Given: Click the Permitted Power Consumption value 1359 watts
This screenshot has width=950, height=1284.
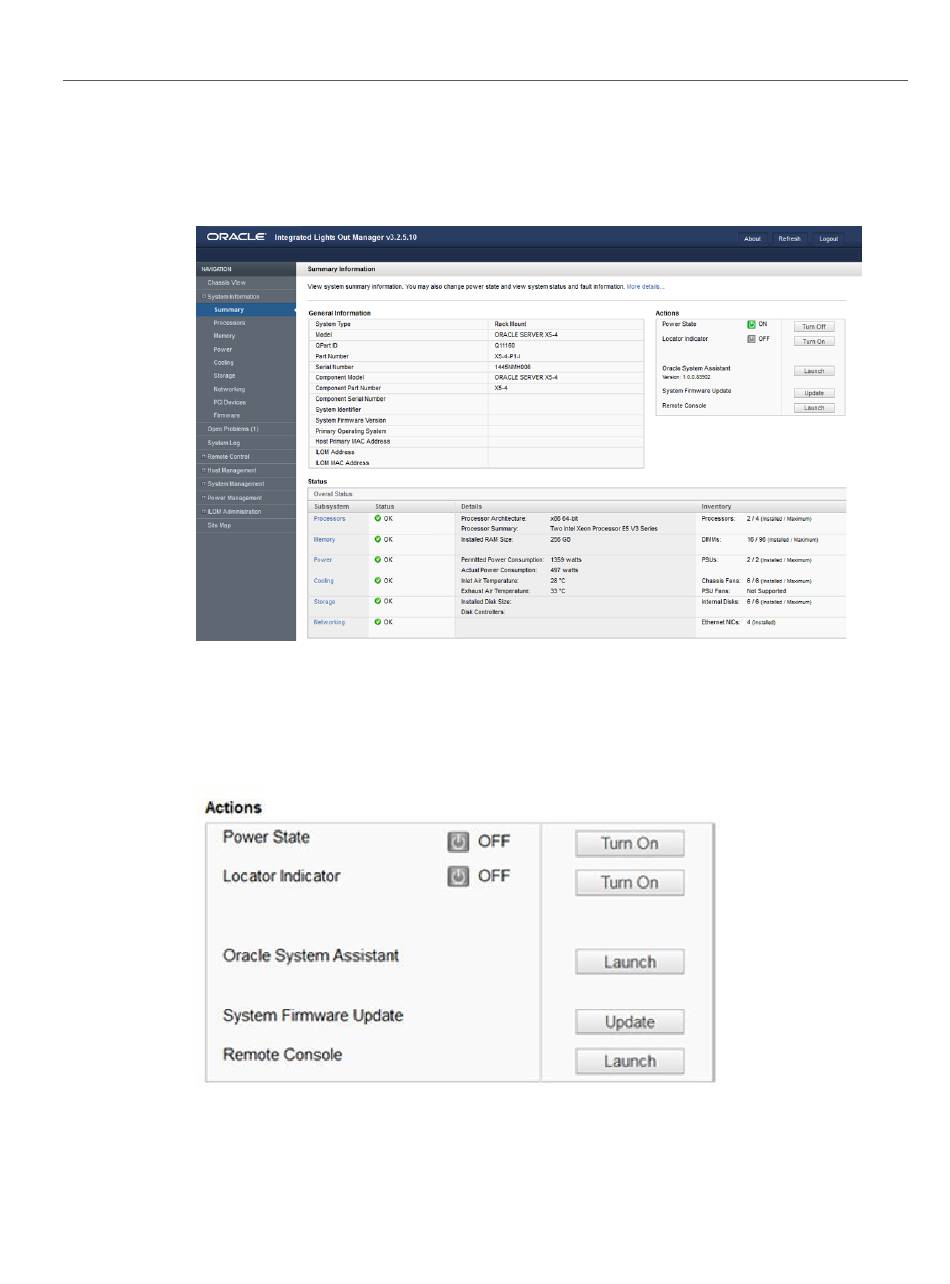Looking at the screenshot, I should [x=569, y=560].
